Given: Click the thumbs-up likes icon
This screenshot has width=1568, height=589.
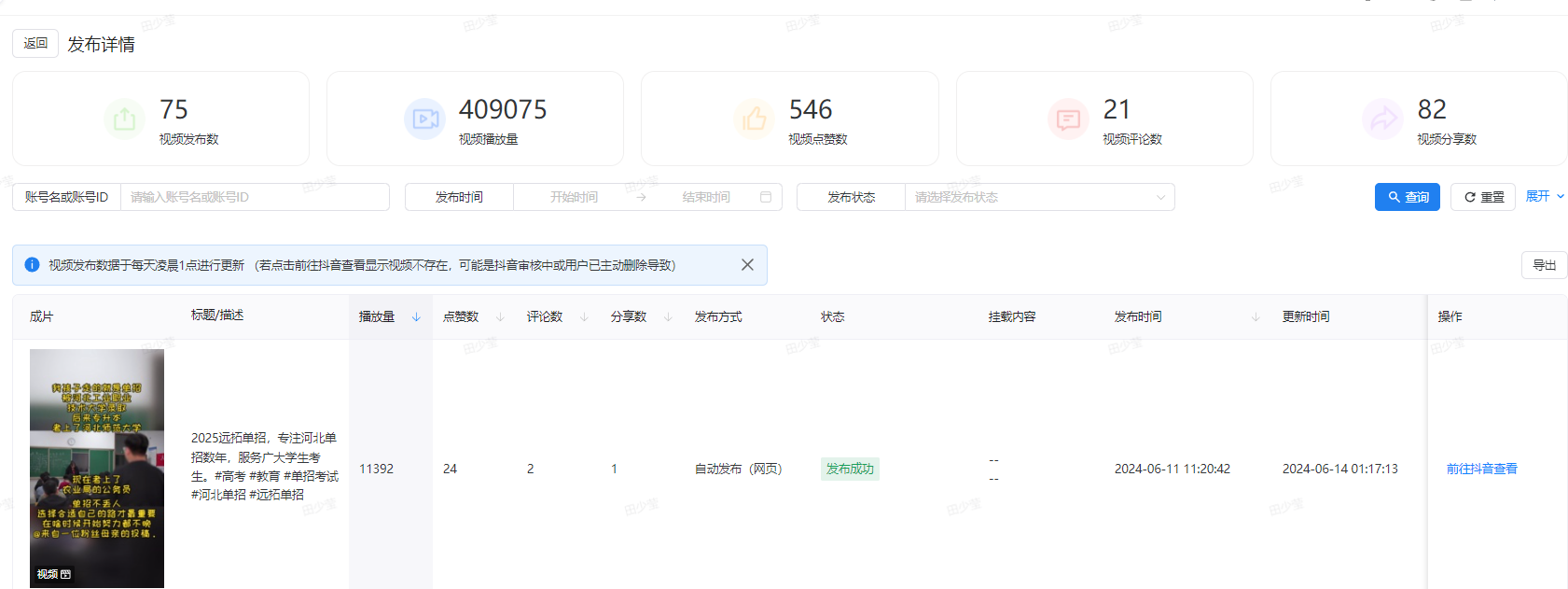Looking at the screenshot, I should coord(755,119).
